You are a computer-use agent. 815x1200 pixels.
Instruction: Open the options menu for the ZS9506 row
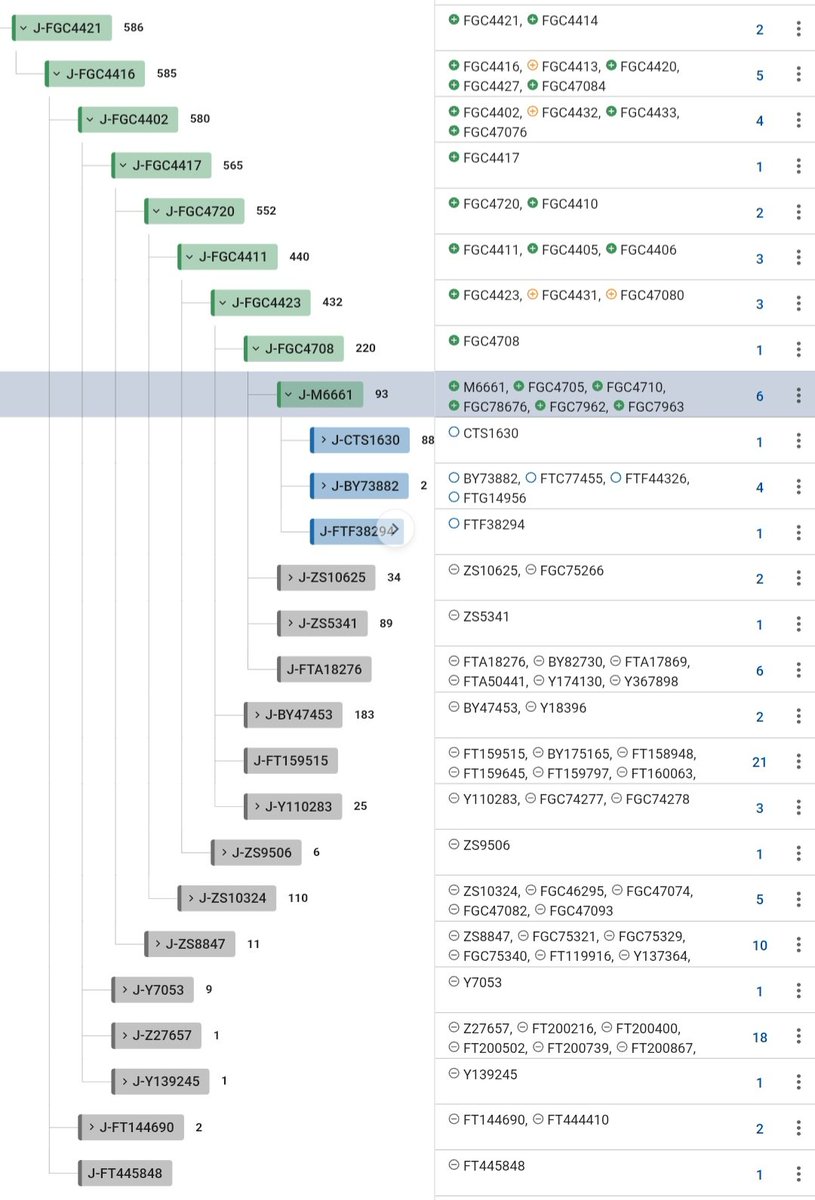click(x=798, y=853)
